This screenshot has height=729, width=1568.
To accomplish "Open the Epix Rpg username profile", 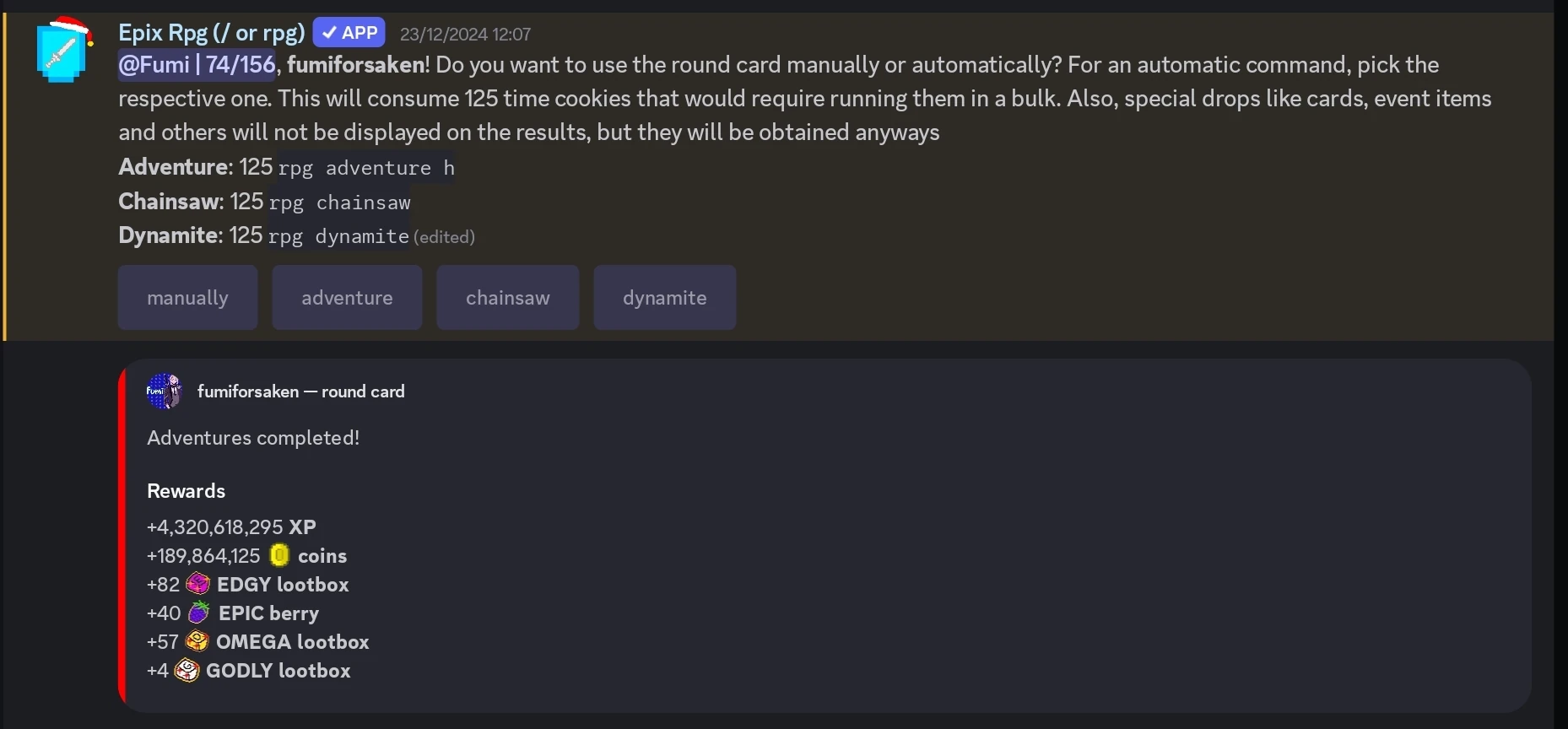I will [211, 33].
